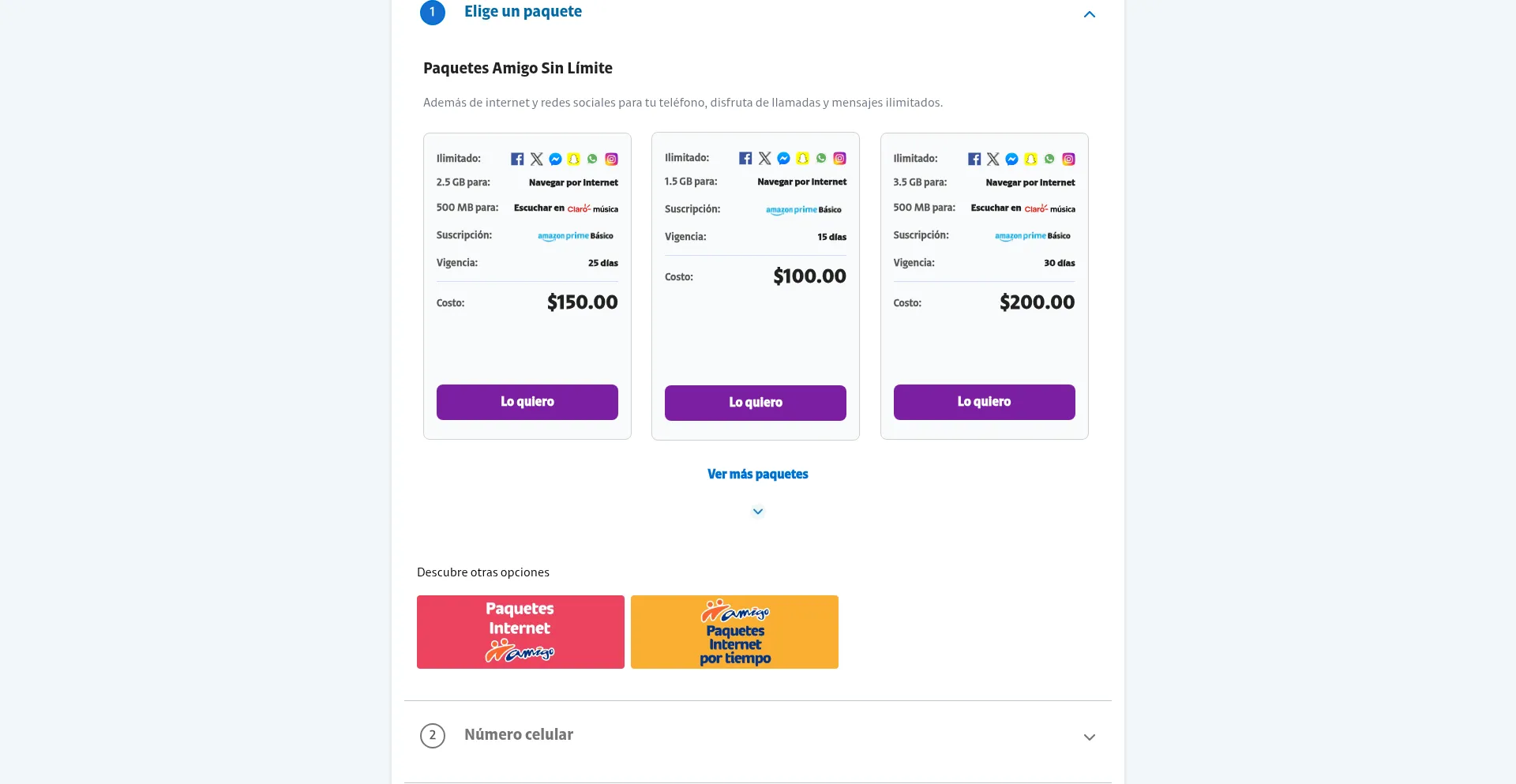Collapse the 'Elige un paquete' section
Viewport: 1516px width, 784px height.
click(1090, 14)
